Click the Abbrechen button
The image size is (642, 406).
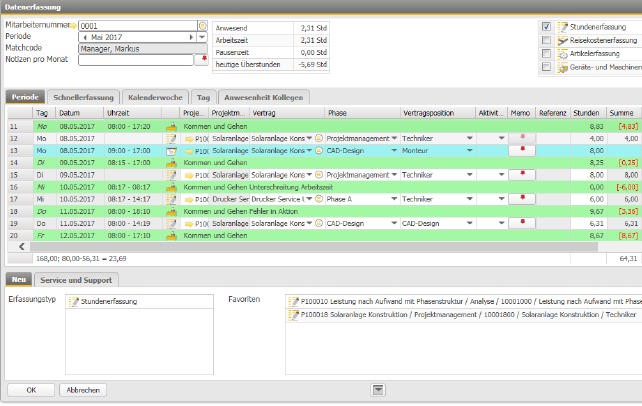[x=83, y=390]
